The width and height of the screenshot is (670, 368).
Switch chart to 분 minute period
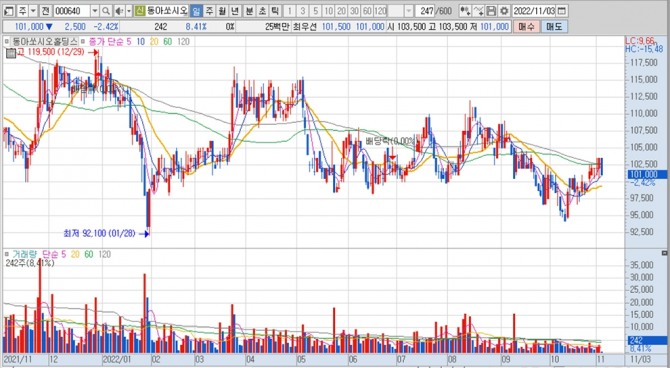pos(250,11)
